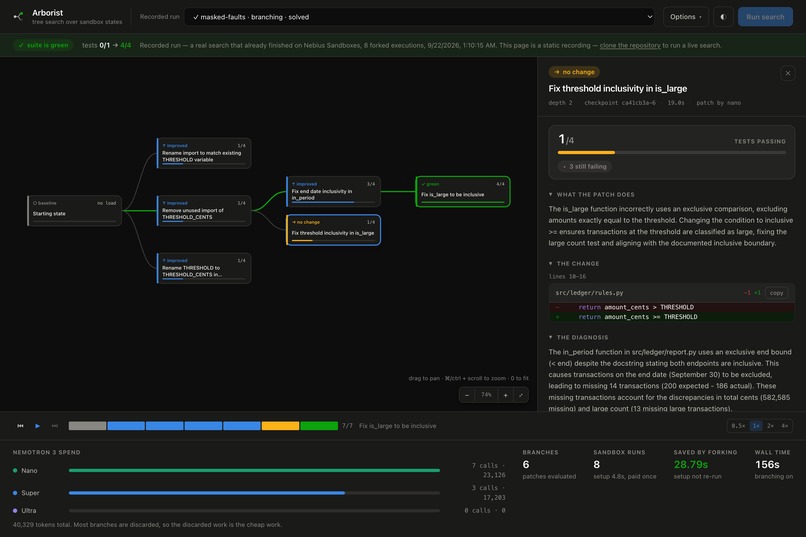Jump to the orange timeline segment

[x=280, y=425]
